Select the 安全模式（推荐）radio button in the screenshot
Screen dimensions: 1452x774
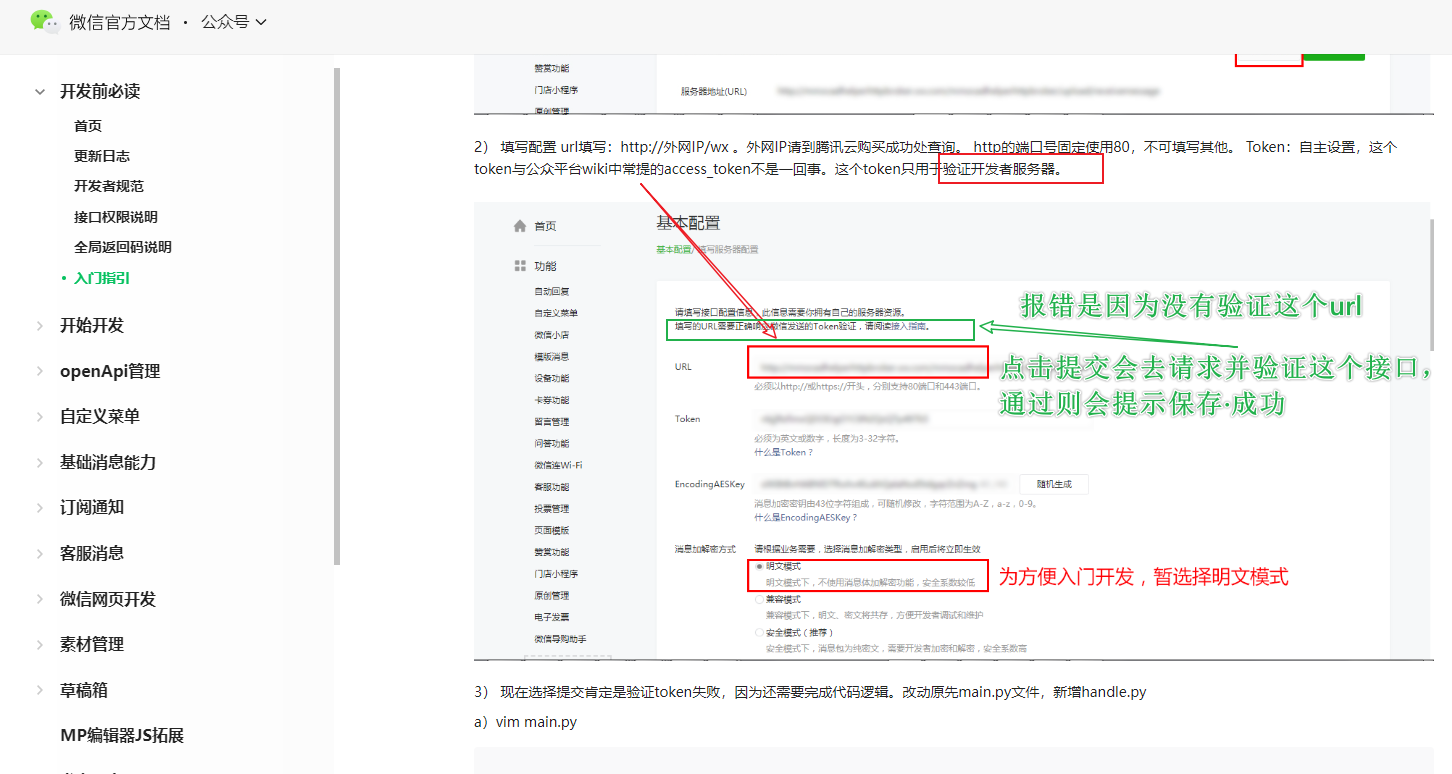pyautogui.click(x=760, y=632)
